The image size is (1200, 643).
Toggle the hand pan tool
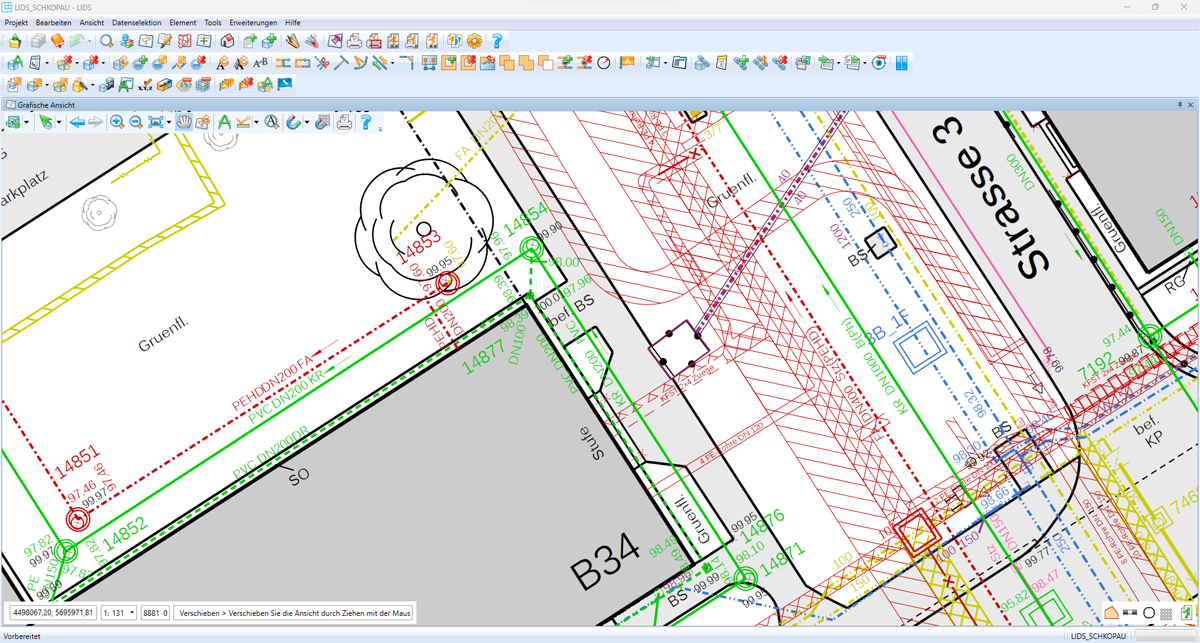(x=183, y=122)
